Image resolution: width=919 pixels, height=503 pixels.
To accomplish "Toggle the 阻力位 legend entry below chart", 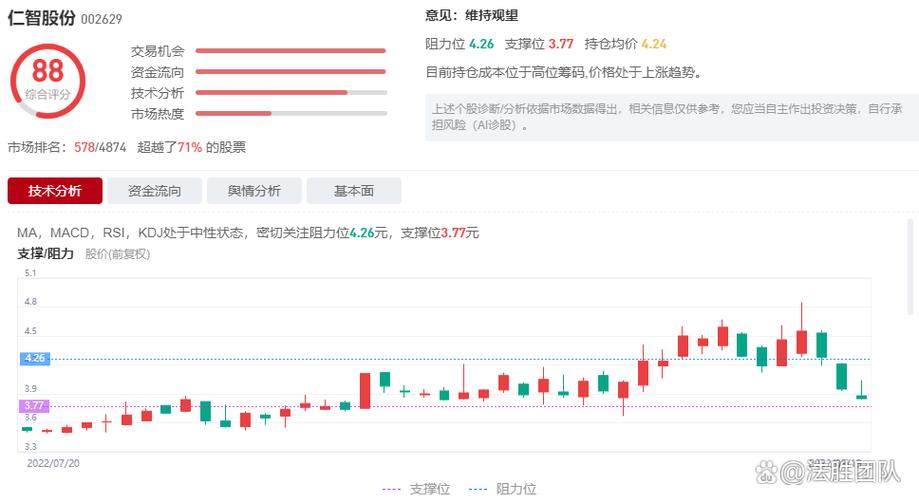I will (503, 489).
